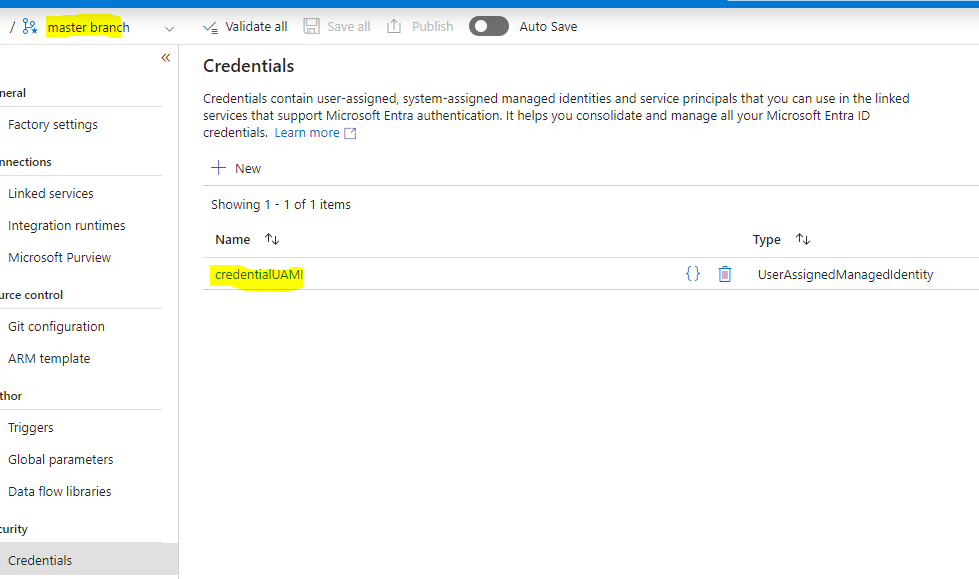Viewport: 979px width, 579px height.
Task: Open Triggers from the sidebar
Action: [x=30, y=427]
